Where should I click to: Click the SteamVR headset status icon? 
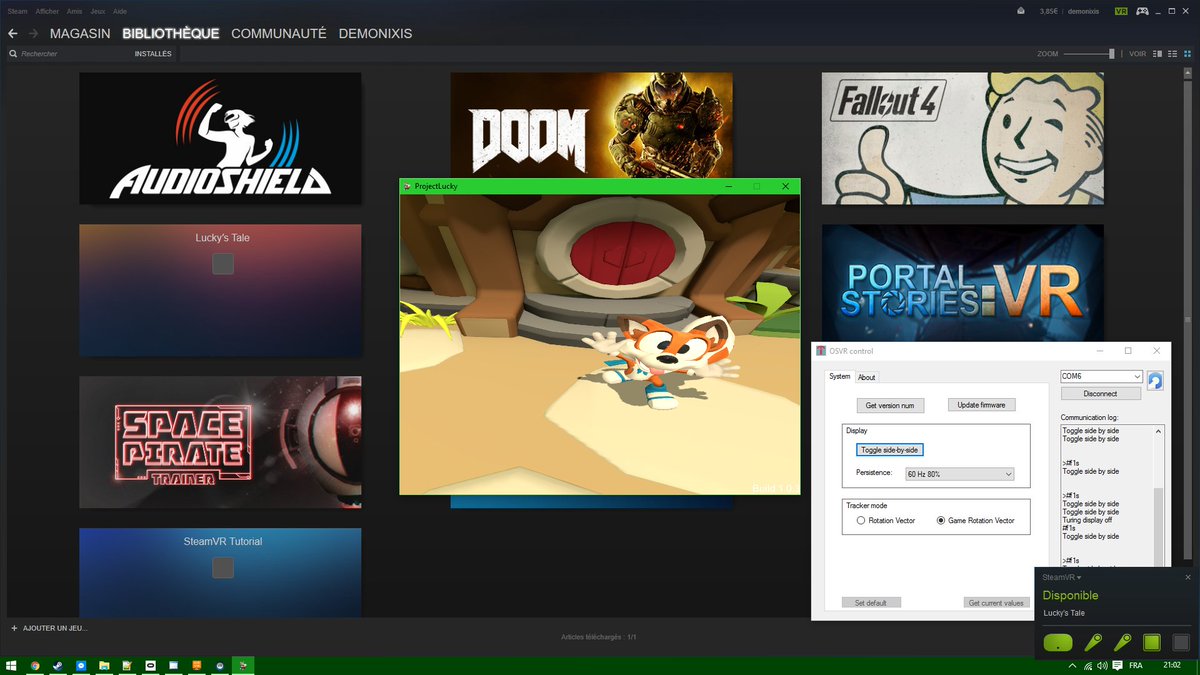(1057, 642)
